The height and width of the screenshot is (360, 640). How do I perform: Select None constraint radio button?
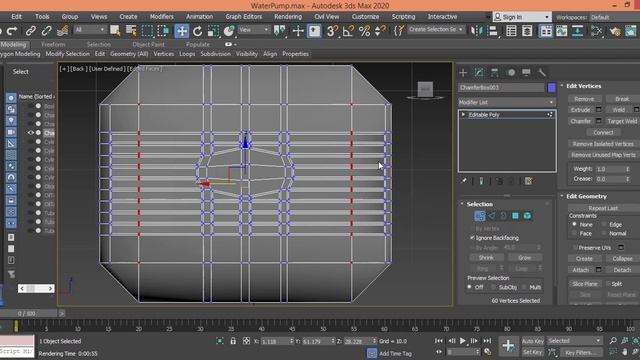pos(574,224)
